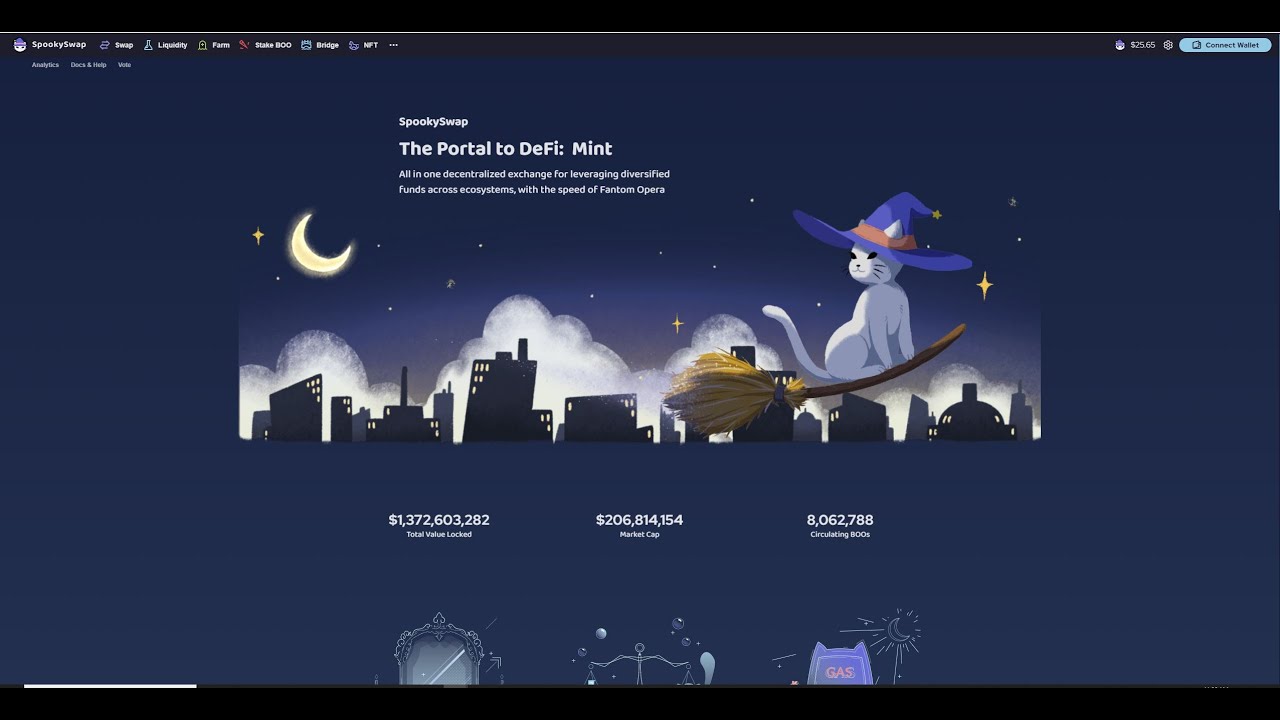The height and width of the screenshot is (720, 1280).
Task: Click the wallet icon inside Connect Wallet
Action: [x=1197, y=45]
